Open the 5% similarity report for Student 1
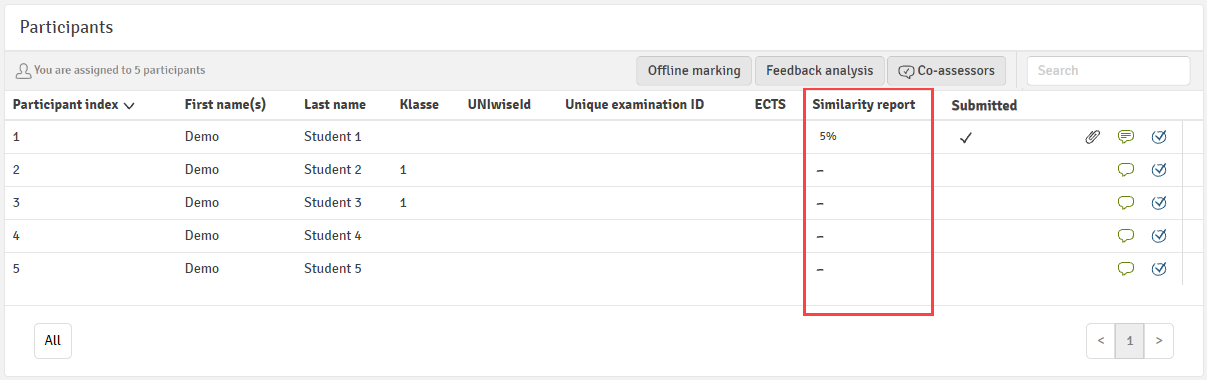Screen dimensions: 1207x380 pos(828,137)
